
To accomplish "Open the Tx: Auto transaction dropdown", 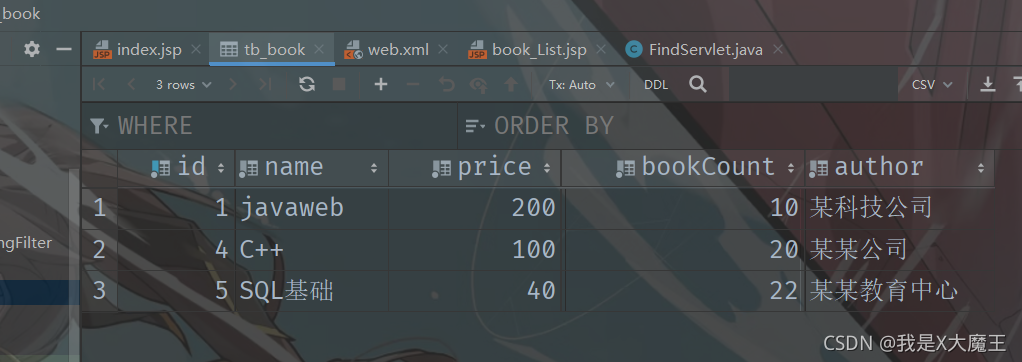I will pyautogui.click(x=581, y=85).
